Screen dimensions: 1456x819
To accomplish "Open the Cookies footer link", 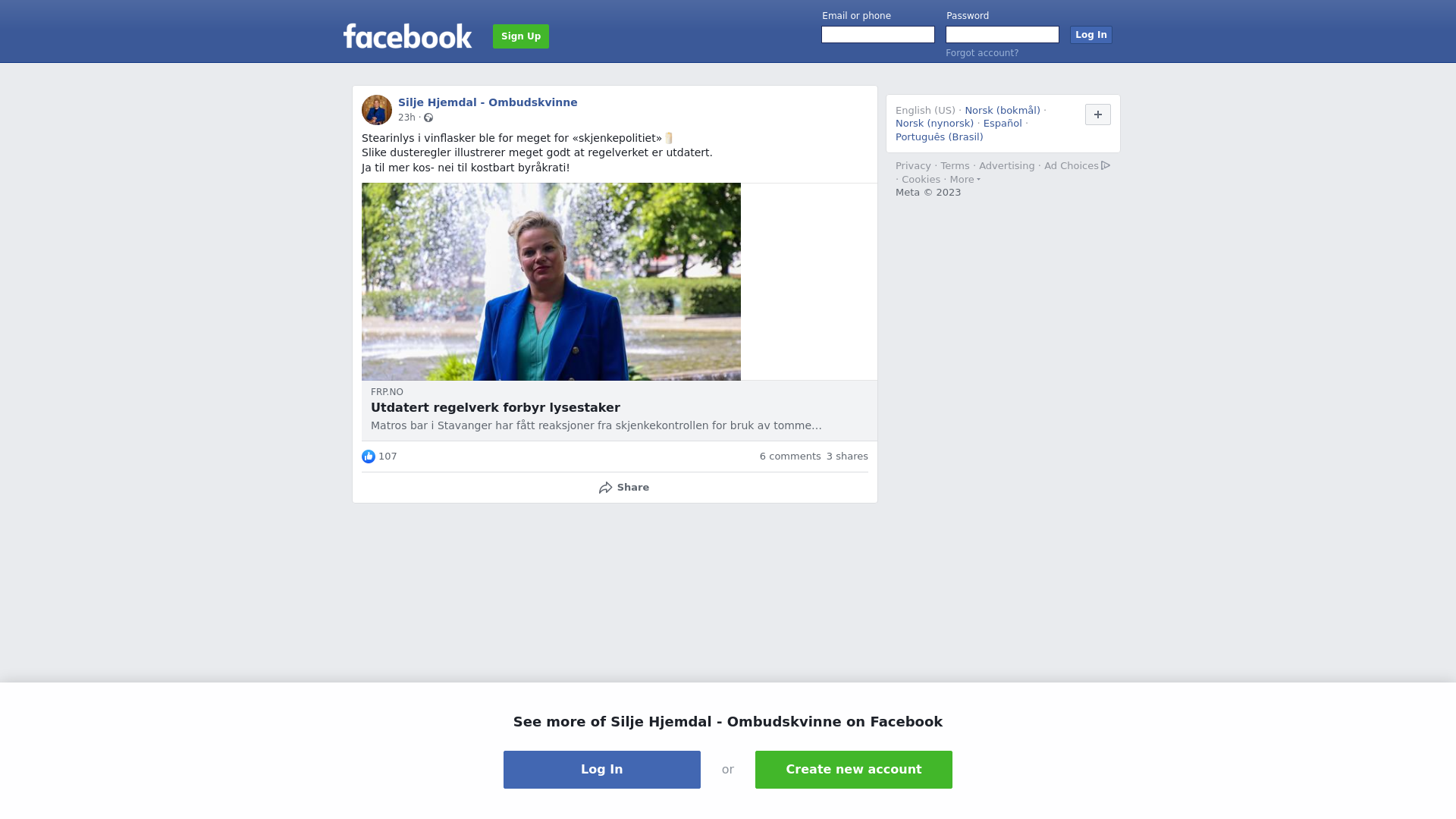I will coord(921,180).
